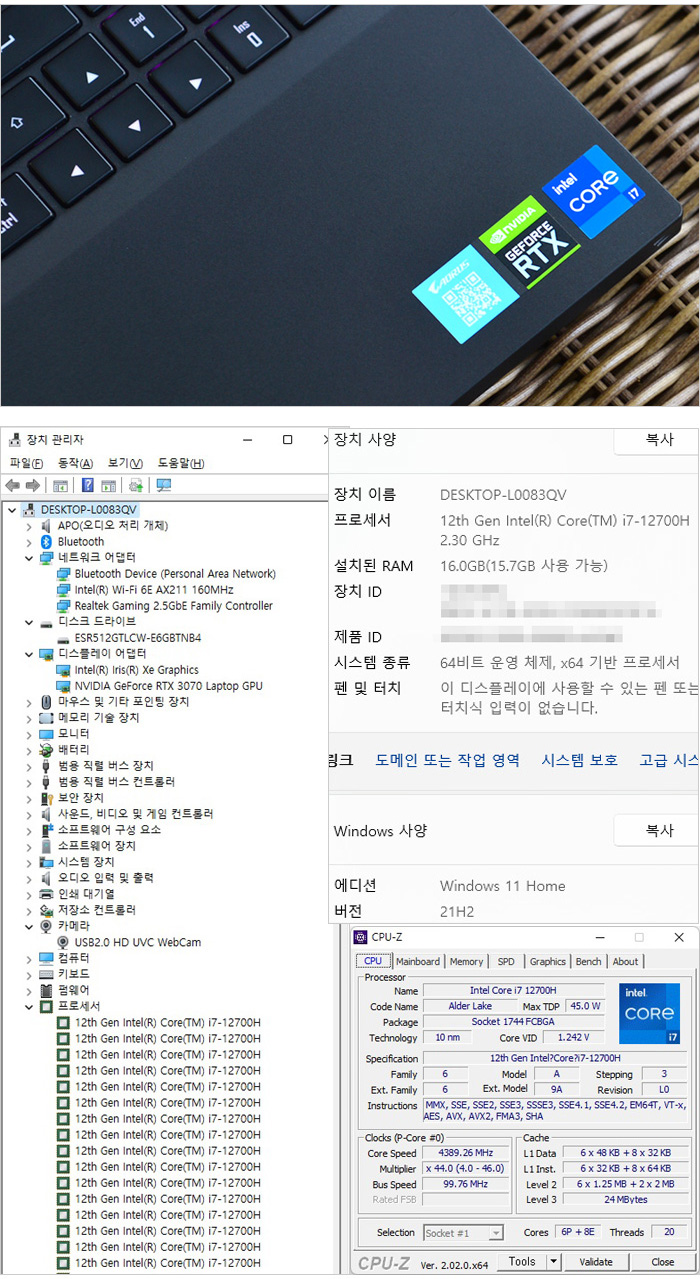Image resolution: width=700 pixels, height=1279 pixels.
Task: Click the Intel Core i7 logo in CPU-Z
Action: pyautogui.click(x=649, y=1013)
